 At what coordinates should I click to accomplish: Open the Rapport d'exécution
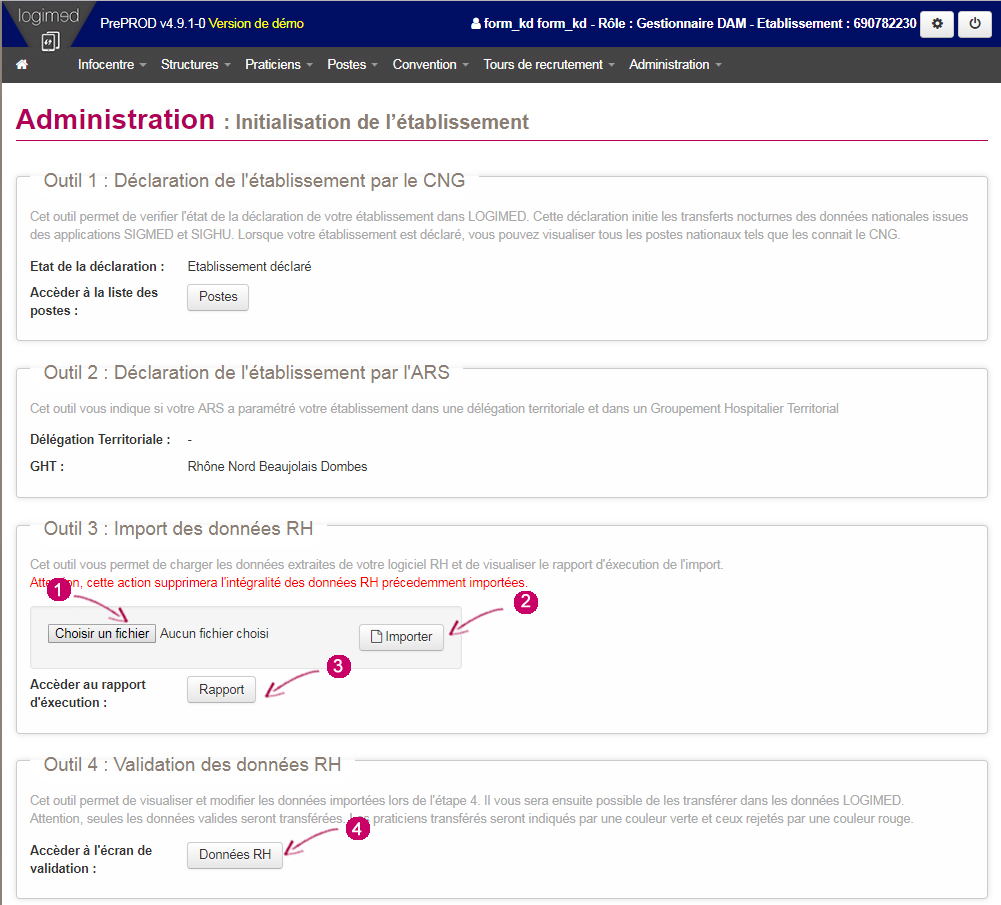[221, 689]
